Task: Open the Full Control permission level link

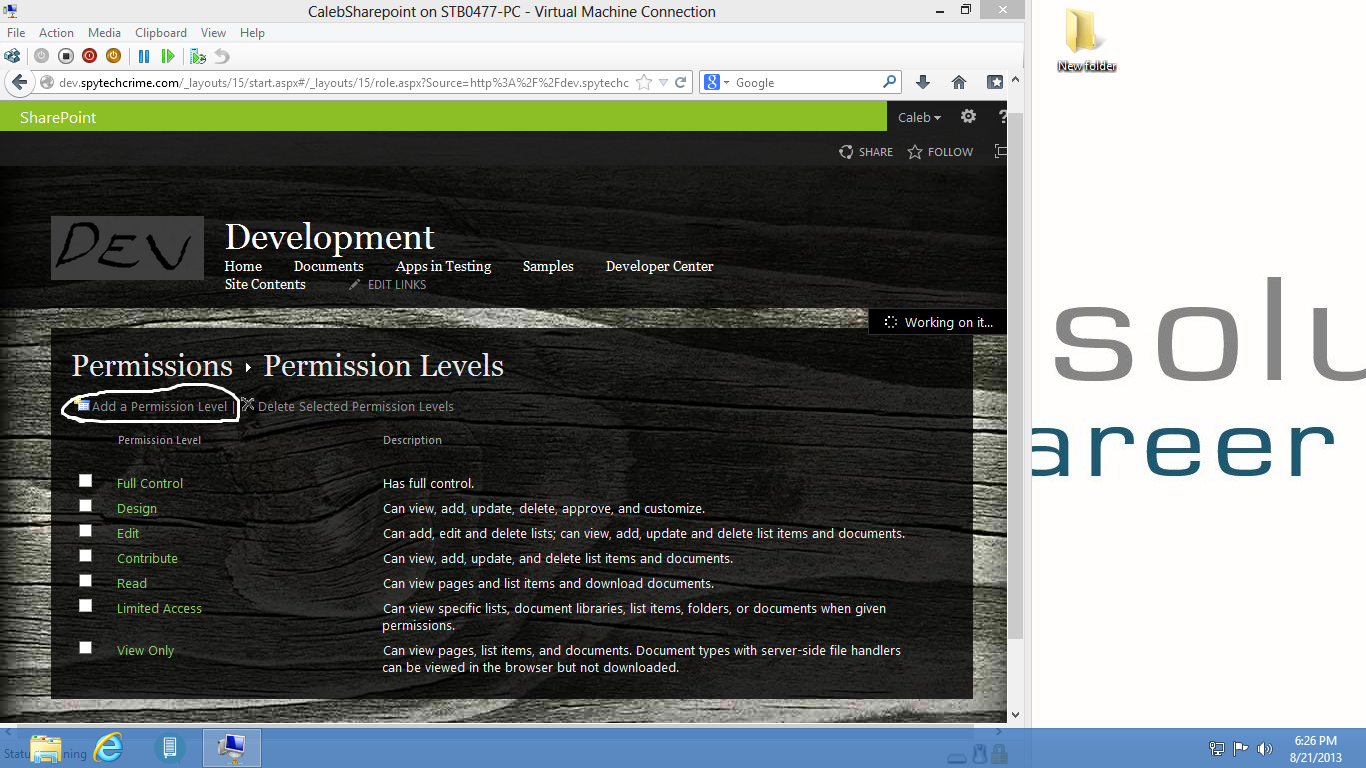Action: 150,483
